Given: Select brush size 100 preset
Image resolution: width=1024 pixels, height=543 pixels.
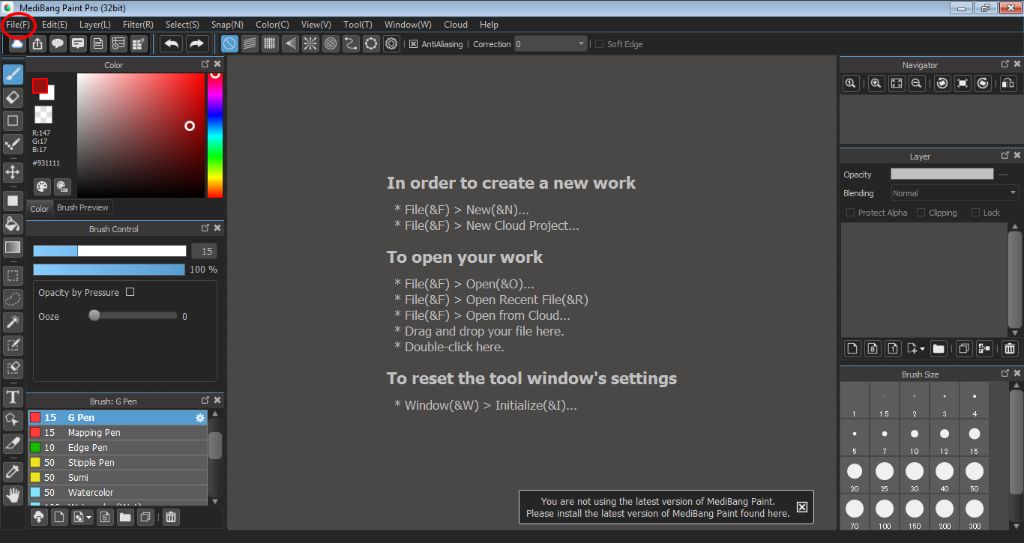Looking at the screenshot, I should pyautogui.click(x=884, y=513).
